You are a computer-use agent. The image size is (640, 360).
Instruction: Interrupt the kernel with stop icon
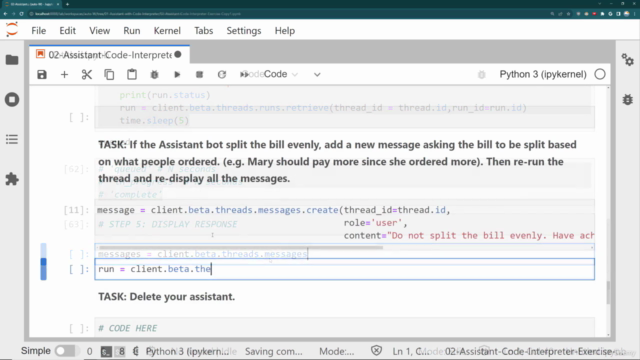pyautogui.click(x=199, y=75)
